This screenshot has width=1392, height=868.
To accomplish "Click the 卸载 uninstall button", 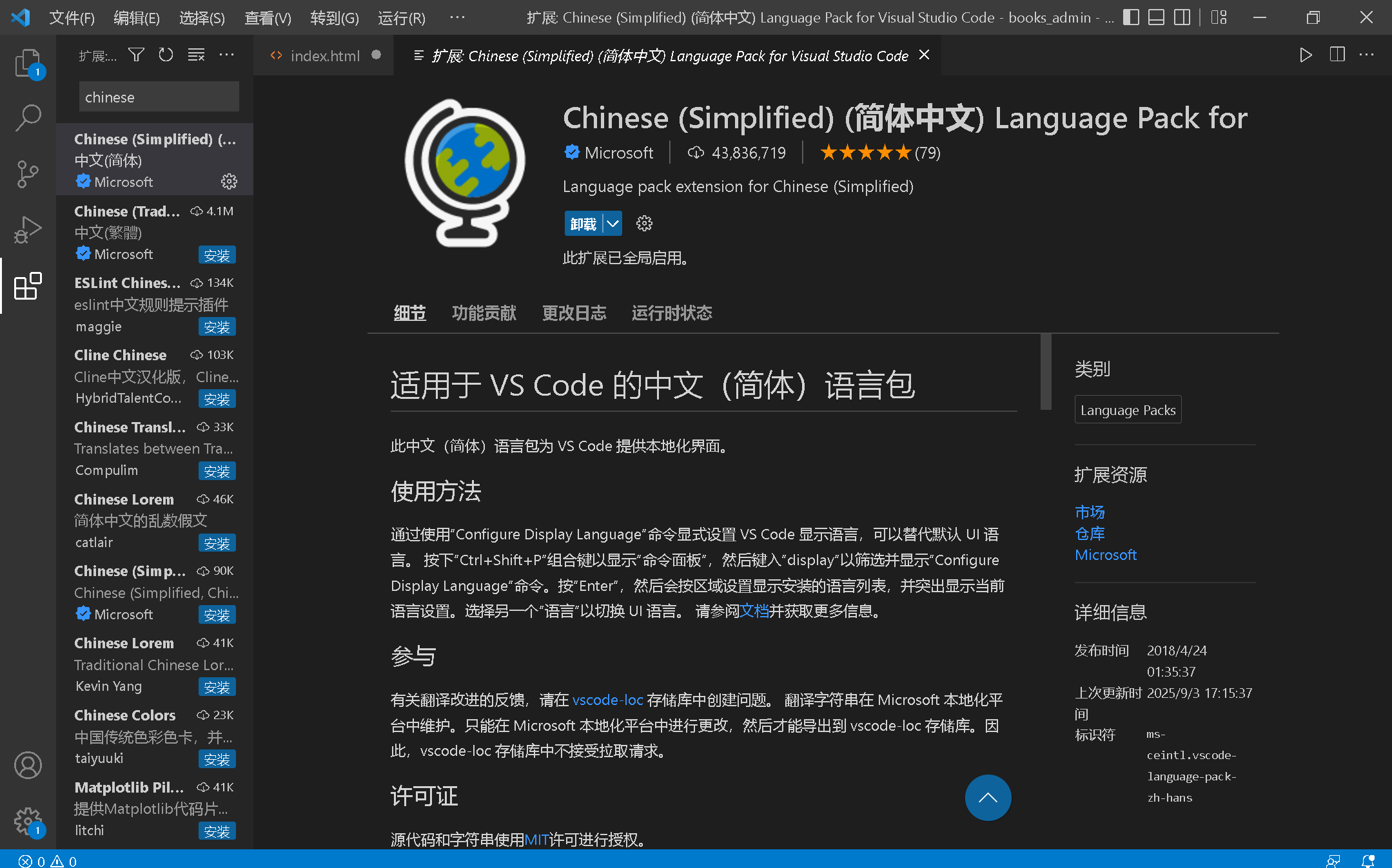I will point(583,224).
